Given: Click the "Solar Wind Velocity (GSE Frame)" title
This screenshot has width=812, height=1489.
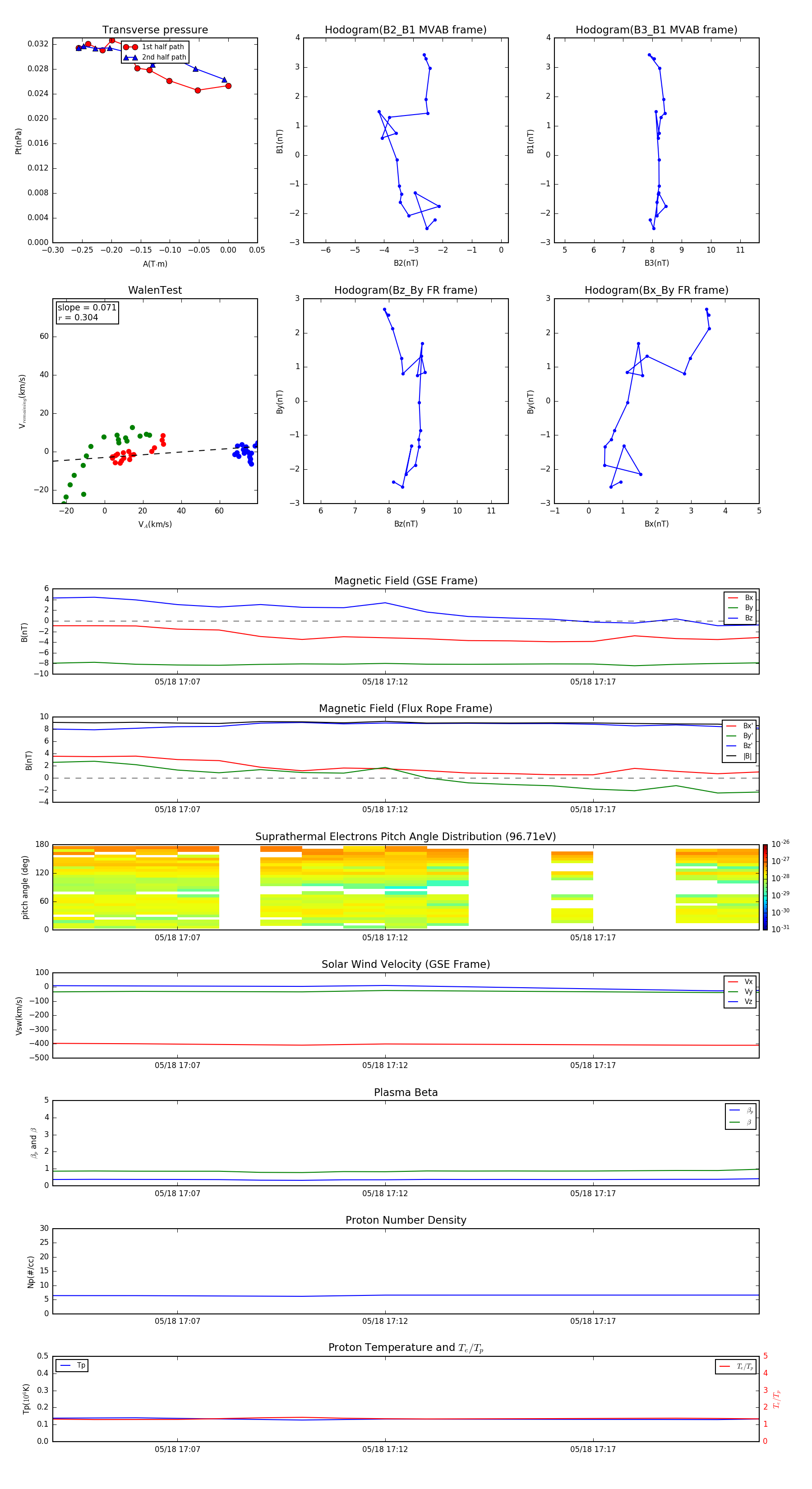Looking at the screenshot, I should pyautogui.click(x=406, y=965).
